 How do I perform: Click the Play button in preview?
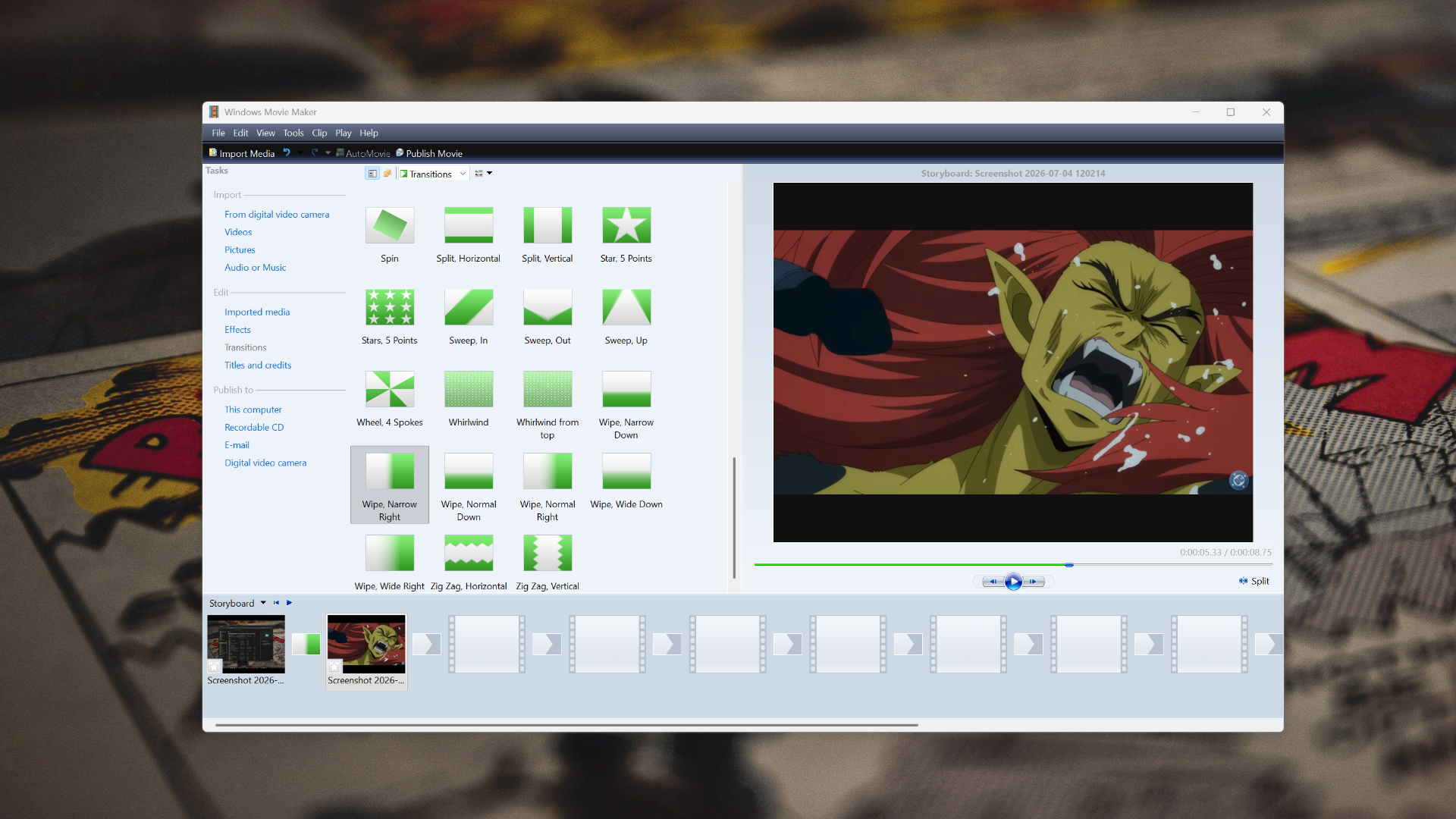1013,582
